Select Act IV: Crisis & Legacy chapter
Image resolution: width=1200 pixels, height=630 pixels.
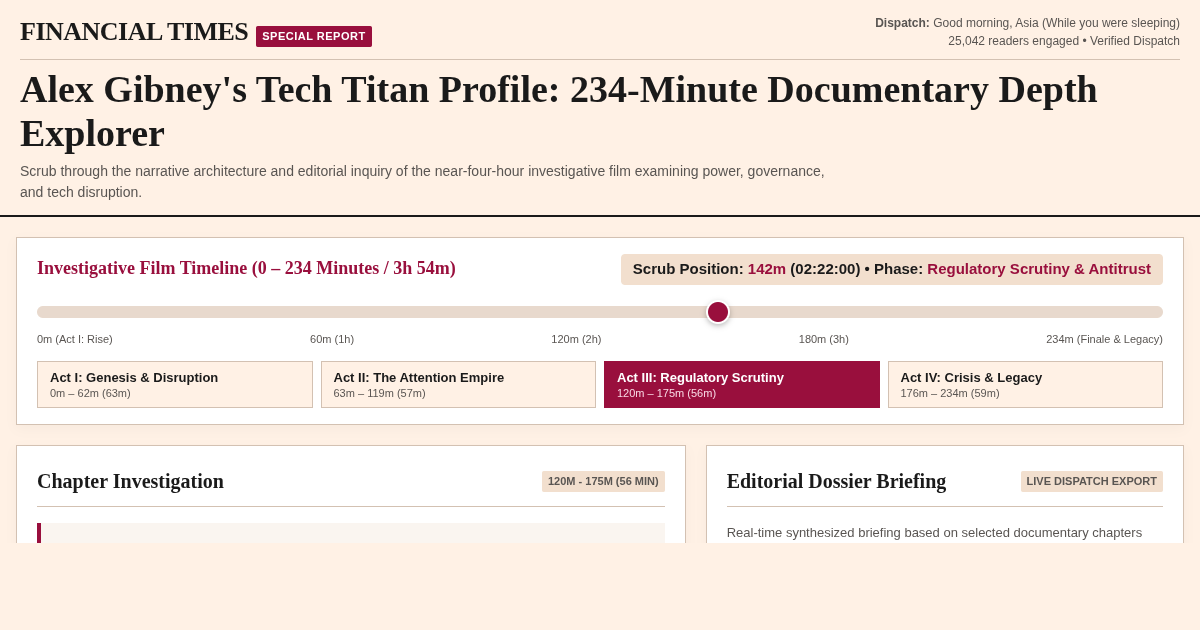pyautogui.click(x=1025, y=384)
